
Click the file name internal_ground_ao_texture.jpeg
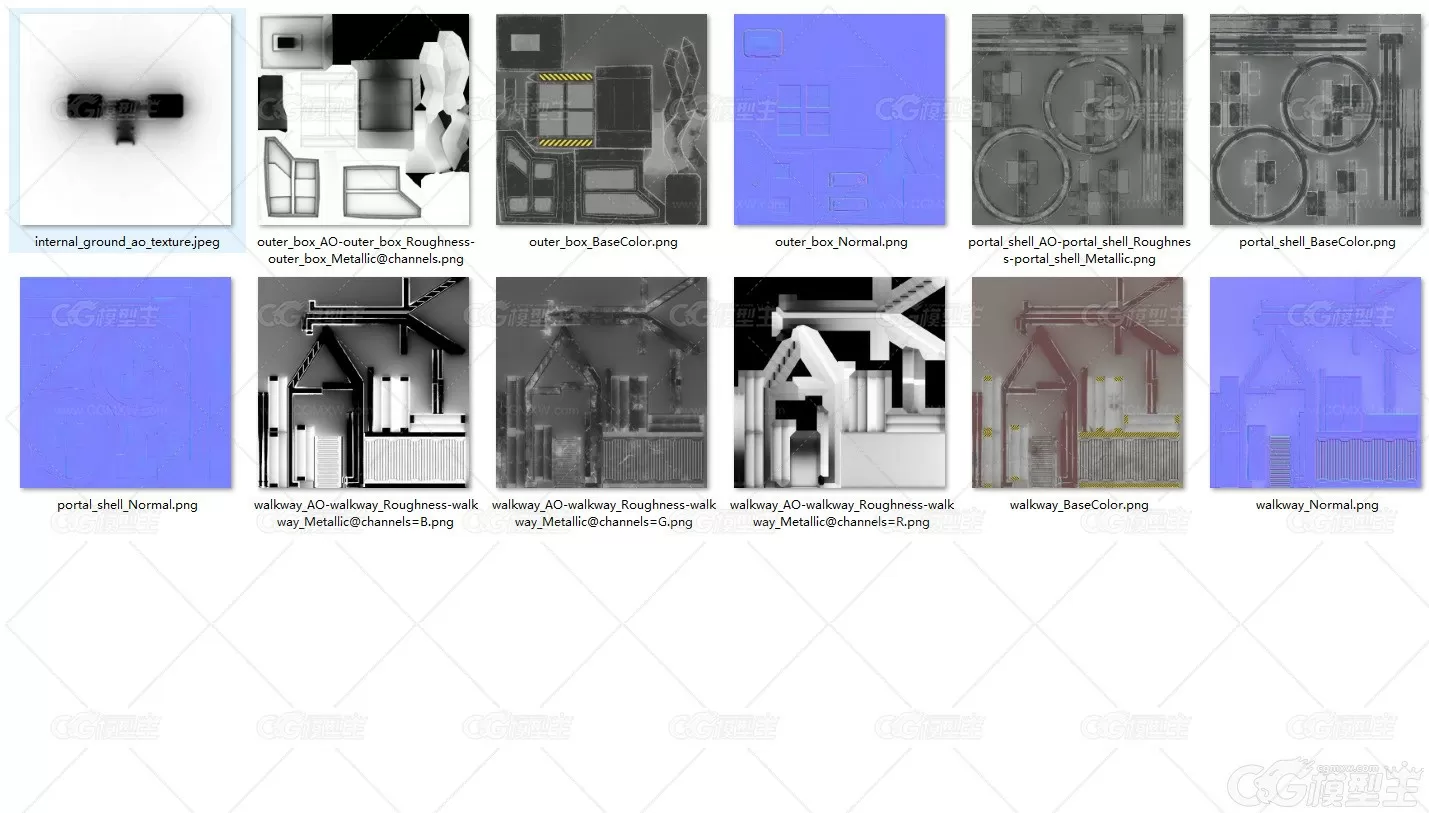click(x=127, y=242)
